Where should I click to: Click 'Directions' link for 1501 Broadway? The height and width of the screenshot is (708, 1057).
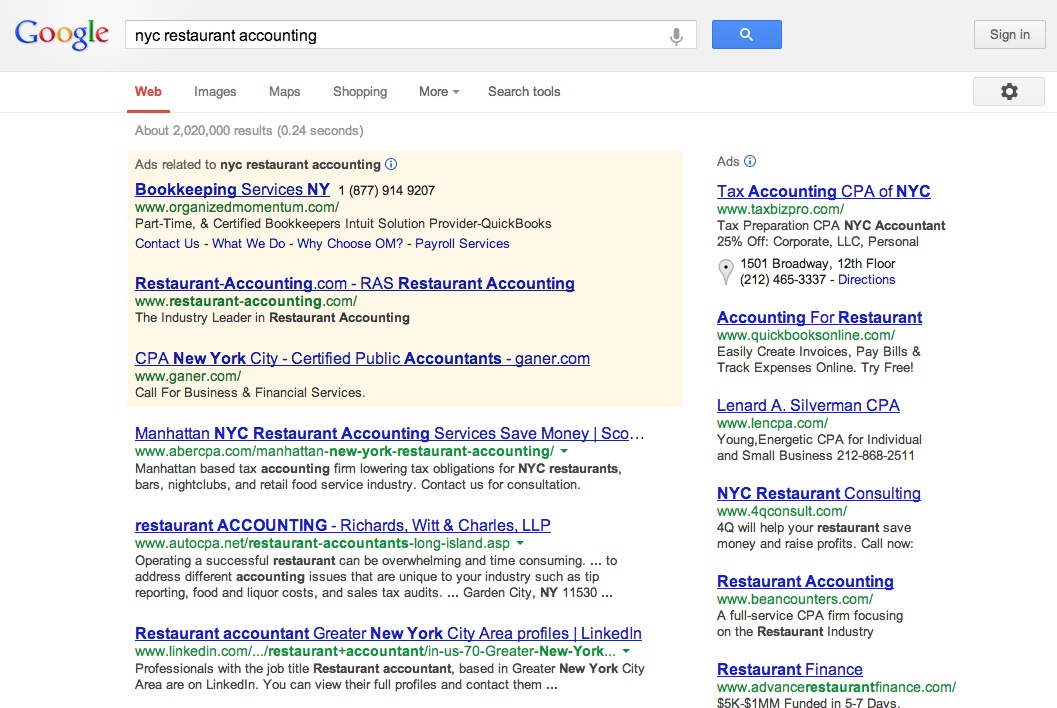(866, 280)
